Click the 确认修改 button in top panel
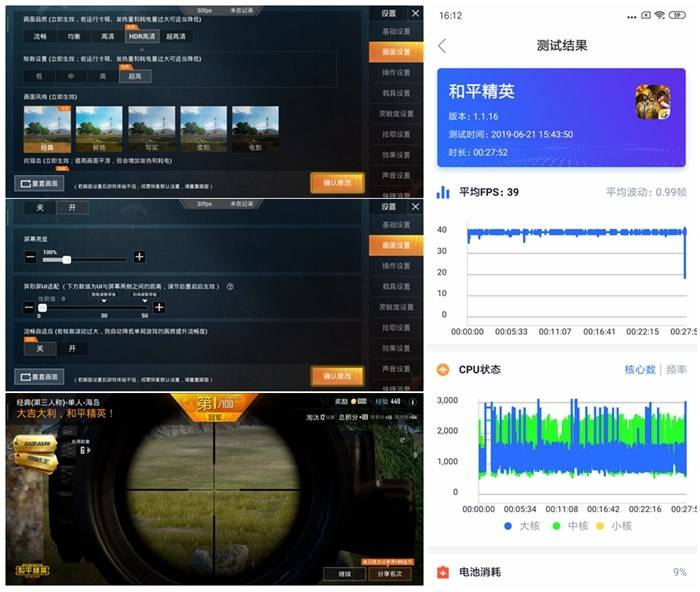This screenshot has height=592, width=700. pos(338,183)
